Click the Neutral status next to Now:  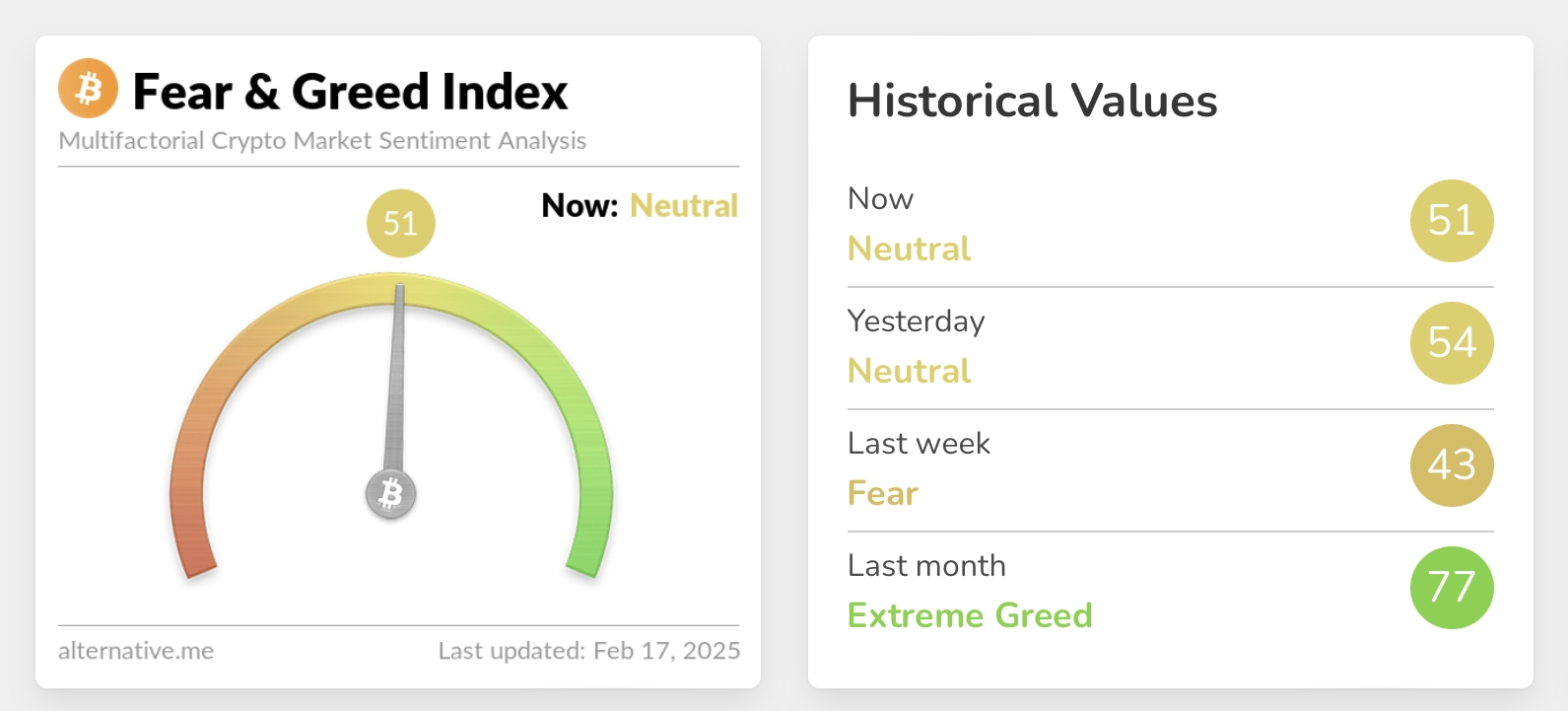coord(684,205)
